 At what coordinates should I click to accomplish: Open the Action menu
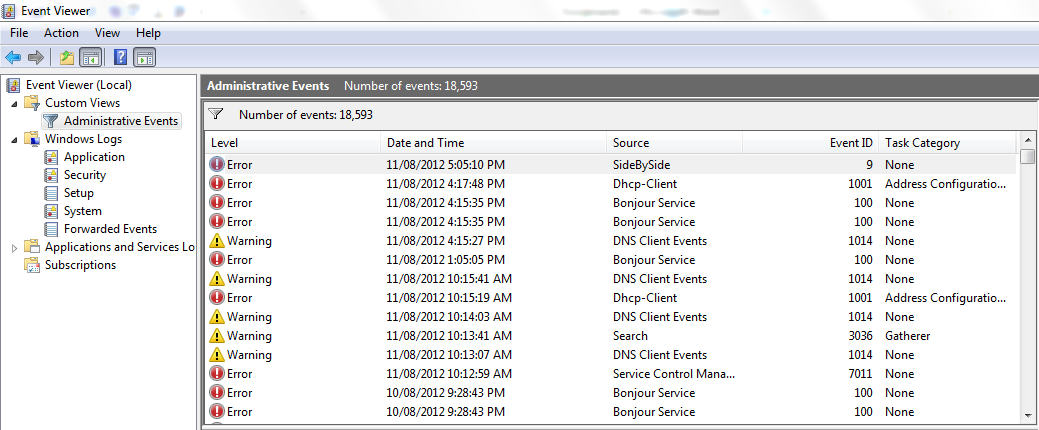pyautogui.click(x=61, y=33)
